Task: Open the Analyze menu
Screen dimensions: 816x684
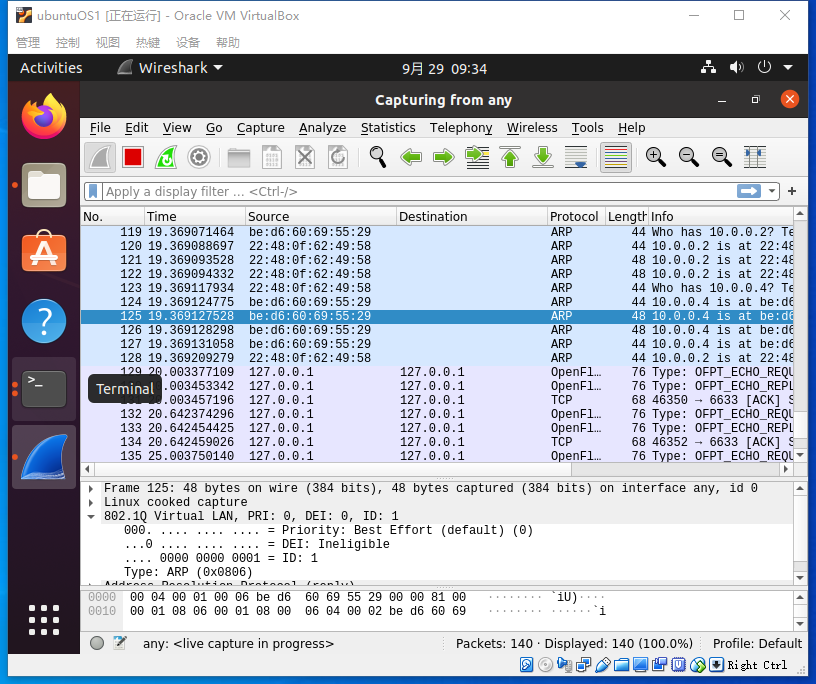Action: click(x=323, y=128)
